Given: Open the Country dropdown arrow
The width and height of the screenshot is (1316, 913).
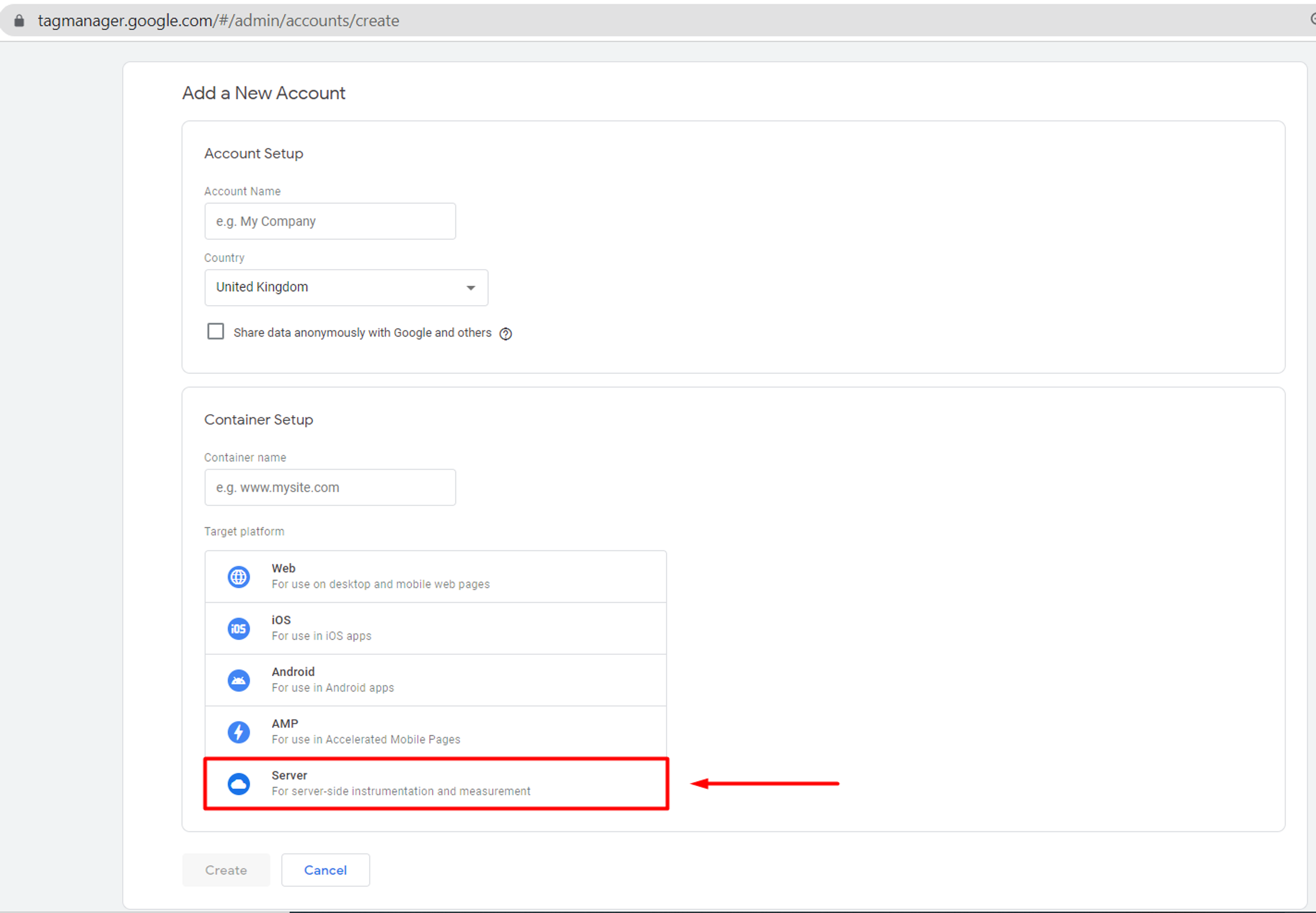Looking at the screenshot, I should 470,288.
